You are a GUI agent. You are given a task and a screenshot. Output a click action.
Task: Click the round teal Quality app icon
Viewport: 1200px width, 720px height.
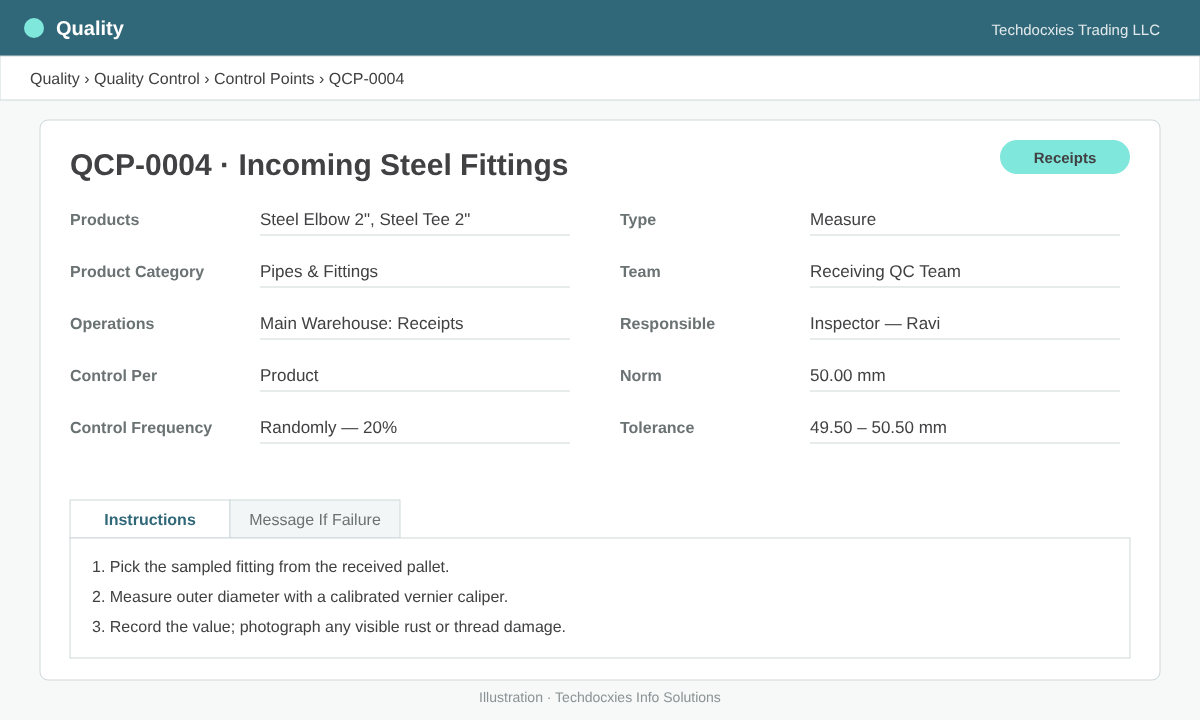click(34, 28)
